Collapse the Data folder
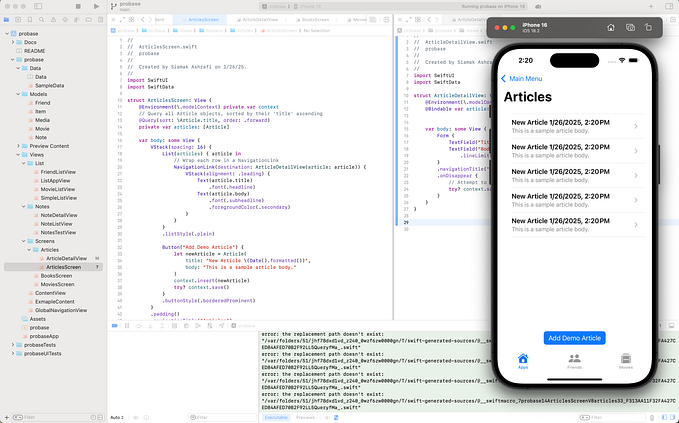This screenshot has width=679, height=423. point(18,68)
